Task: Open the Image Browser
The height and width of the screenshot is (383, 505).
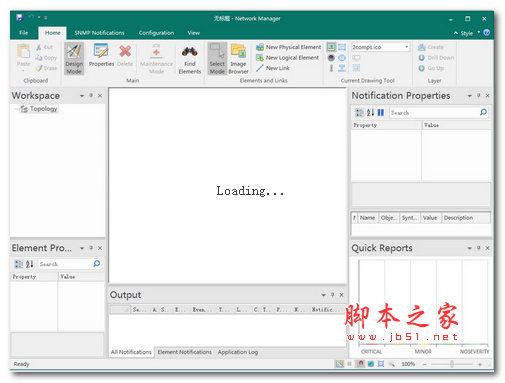Action: 238,59
